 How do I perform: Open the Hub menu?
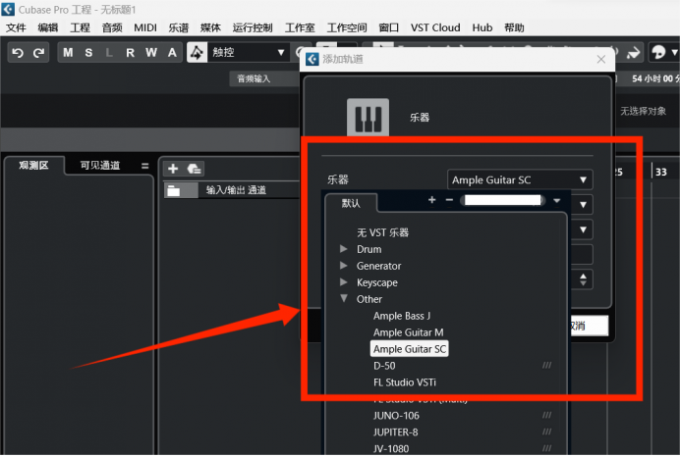pos(482,28)
